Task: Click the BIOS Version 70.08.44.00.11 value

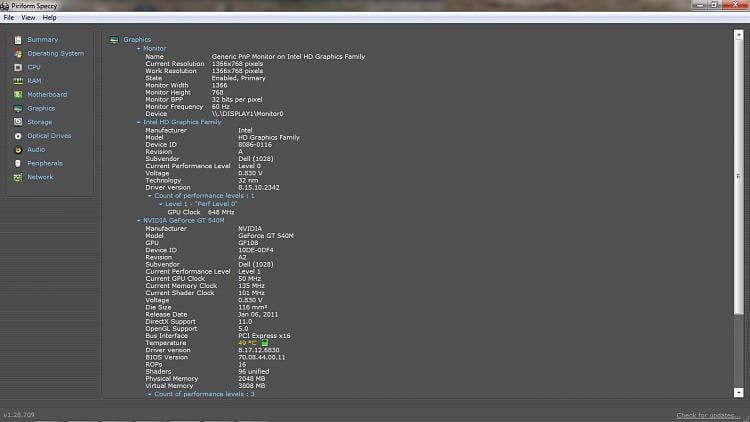Action: (262, 357)
